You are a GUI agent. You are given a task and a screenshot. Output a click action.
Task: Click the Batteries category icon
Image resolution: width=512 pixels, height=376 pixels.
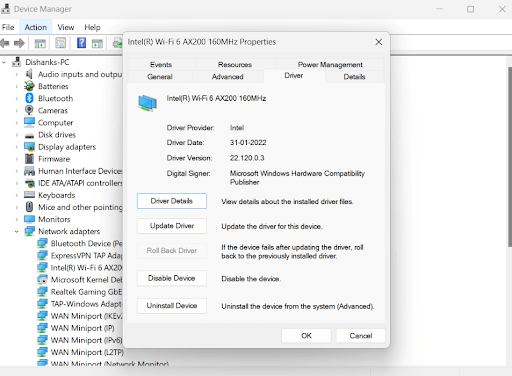pyautogui.click(x=29, y=86)
